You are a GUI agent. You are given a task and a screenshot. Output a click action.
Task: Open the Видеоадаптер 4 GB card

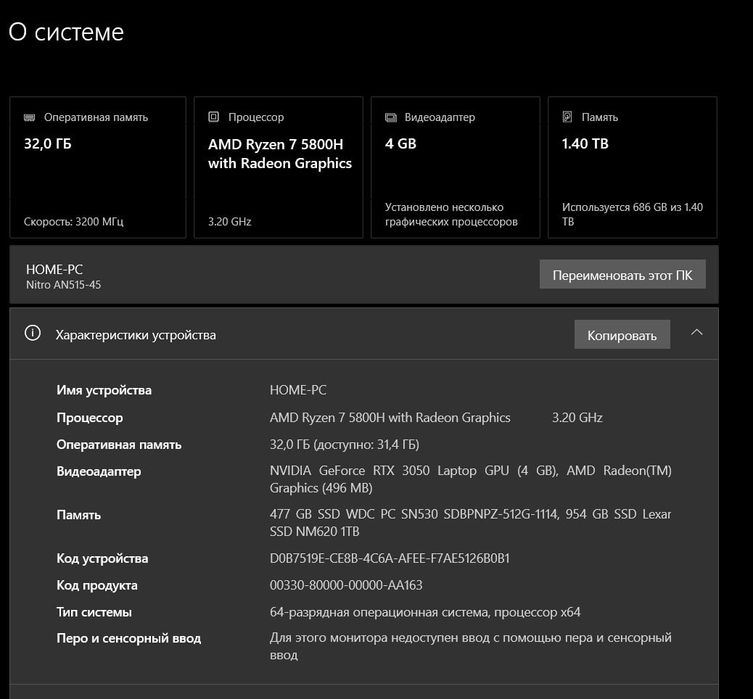455,167
